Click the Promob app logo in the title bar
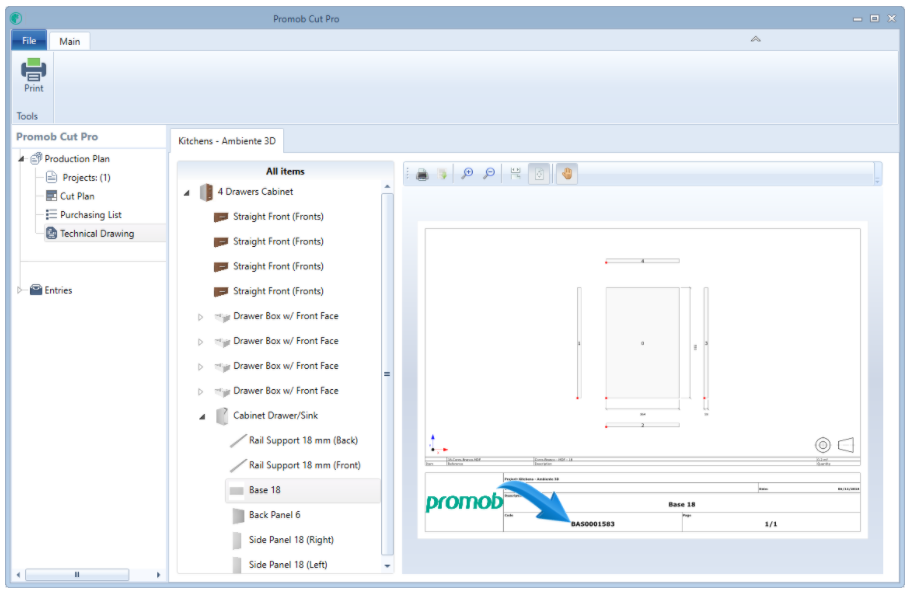This screenshot has width=914, height=593. click(x=16, y=18)
